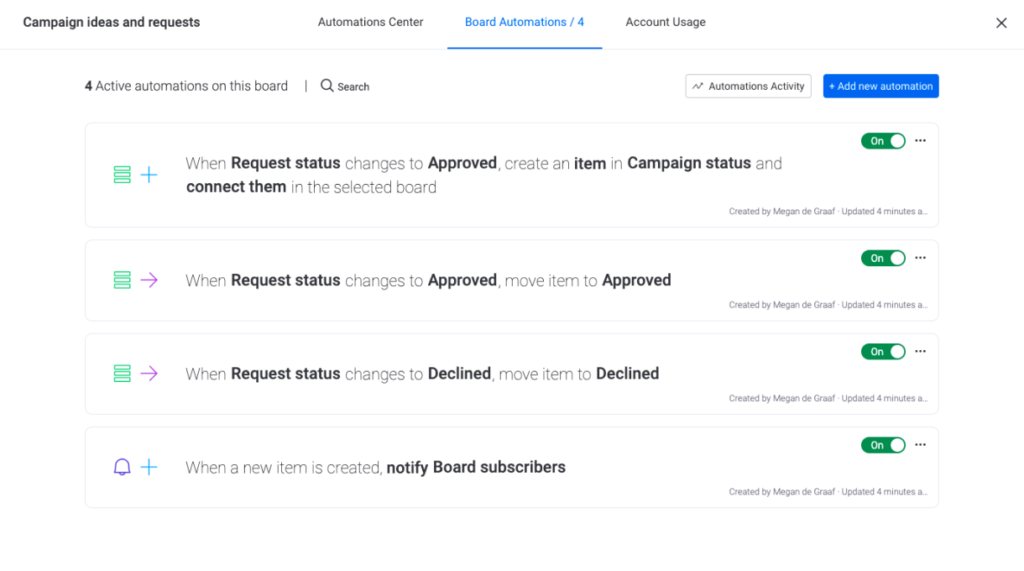This screenshot has width=1024, height=571.
Task: Click the green rows icon on the Declined automation
Action: click(x=122, y=374)
